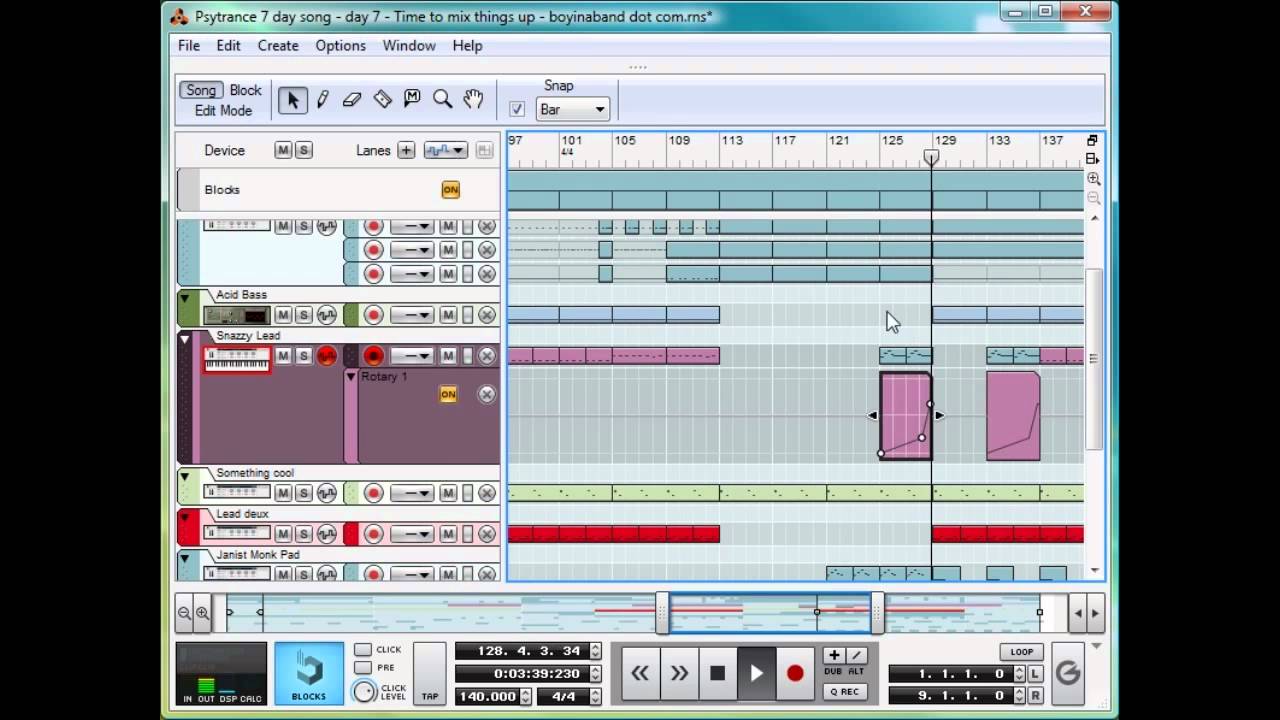Image resolution: width=1280 pixels, height=720 pixels.
Task: Delete the Acid Bass note lane
Action: (487, 315)
